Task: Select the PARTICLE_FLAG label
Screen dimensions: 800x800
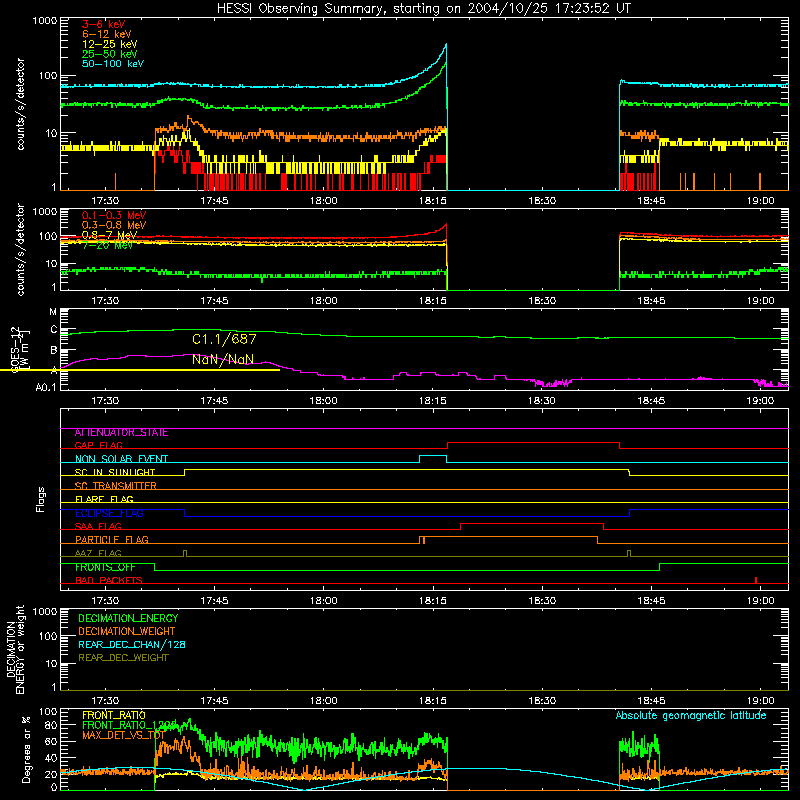Action: point(112,540)
